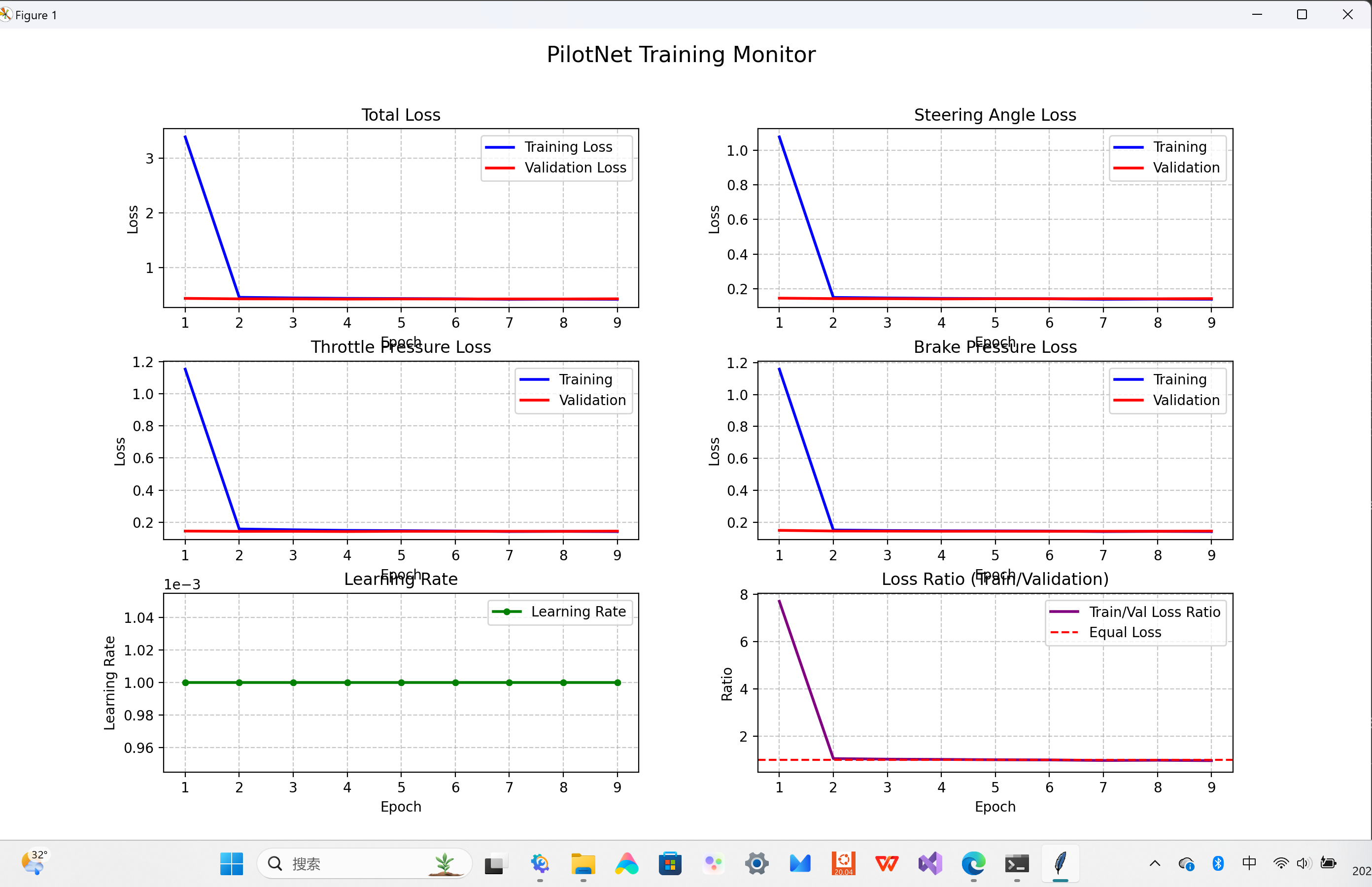Show hidden system tray icons
This screenshot has width=1372, height=887.
point(1155,863)
